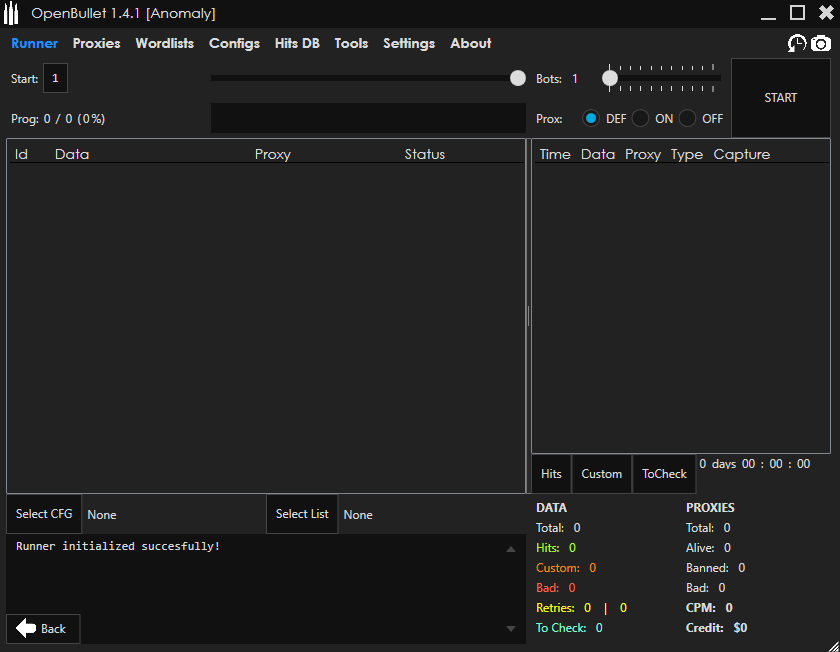Open the Settings tab
840x652 pixels.
[x=409, y=43]
